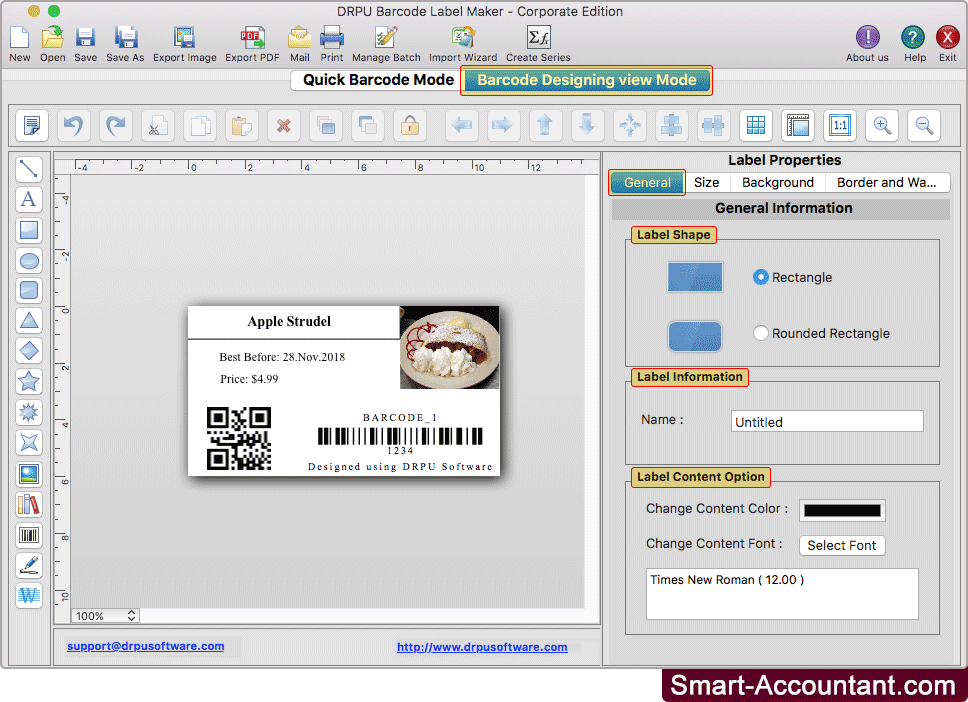Click the Times New Roman font display box
968x702 pixels.
pyautogui.click(x=782, y=593)
